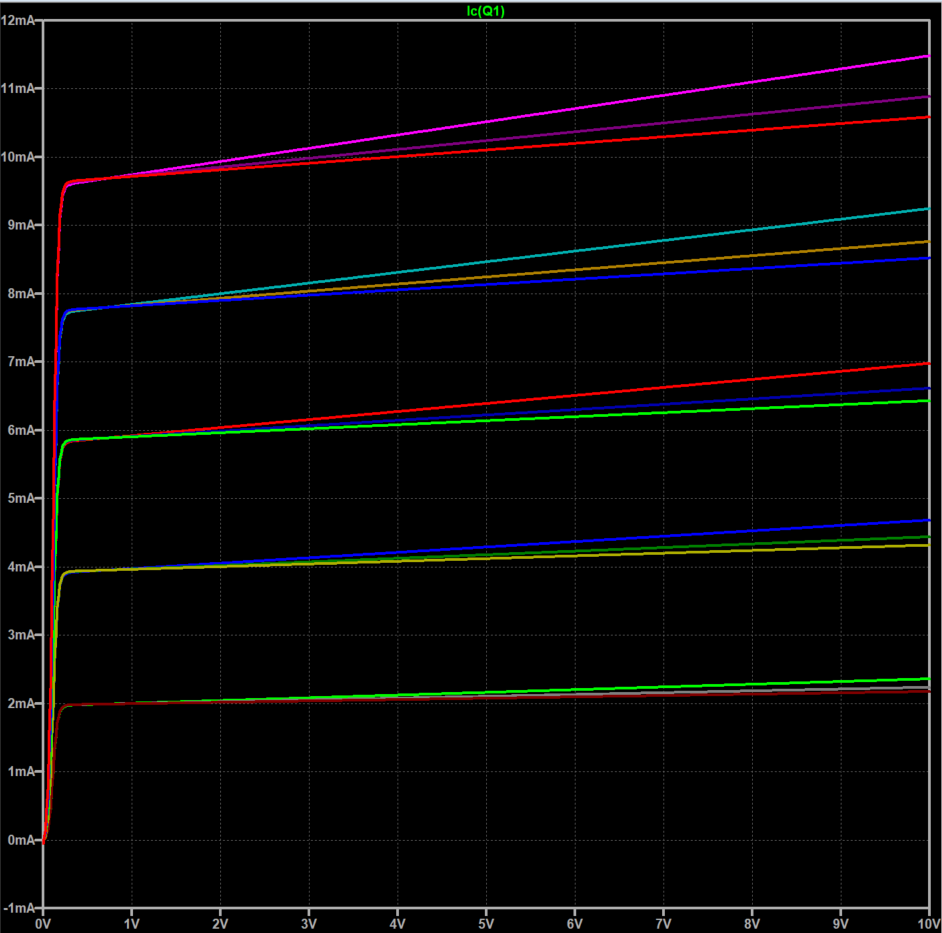Select the 5V tick label on horizontal axis
Viewport: 942px width, 933px height.
486,924
